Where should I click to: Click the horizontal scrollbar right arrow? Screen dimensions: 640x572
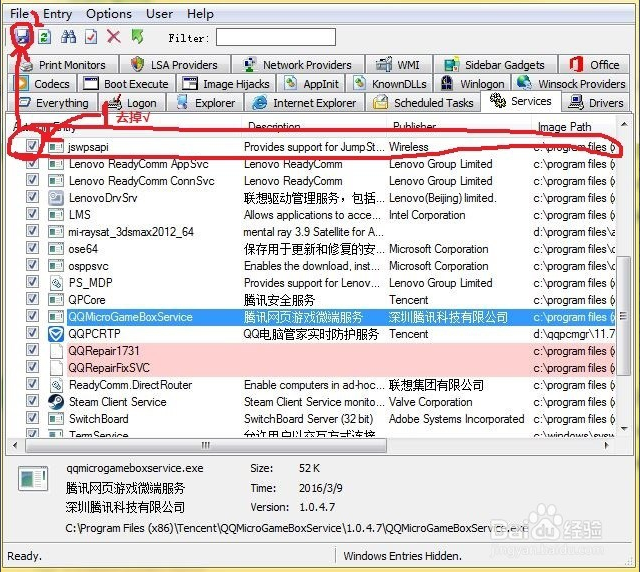pyautogui.click(x=607, y=445)
